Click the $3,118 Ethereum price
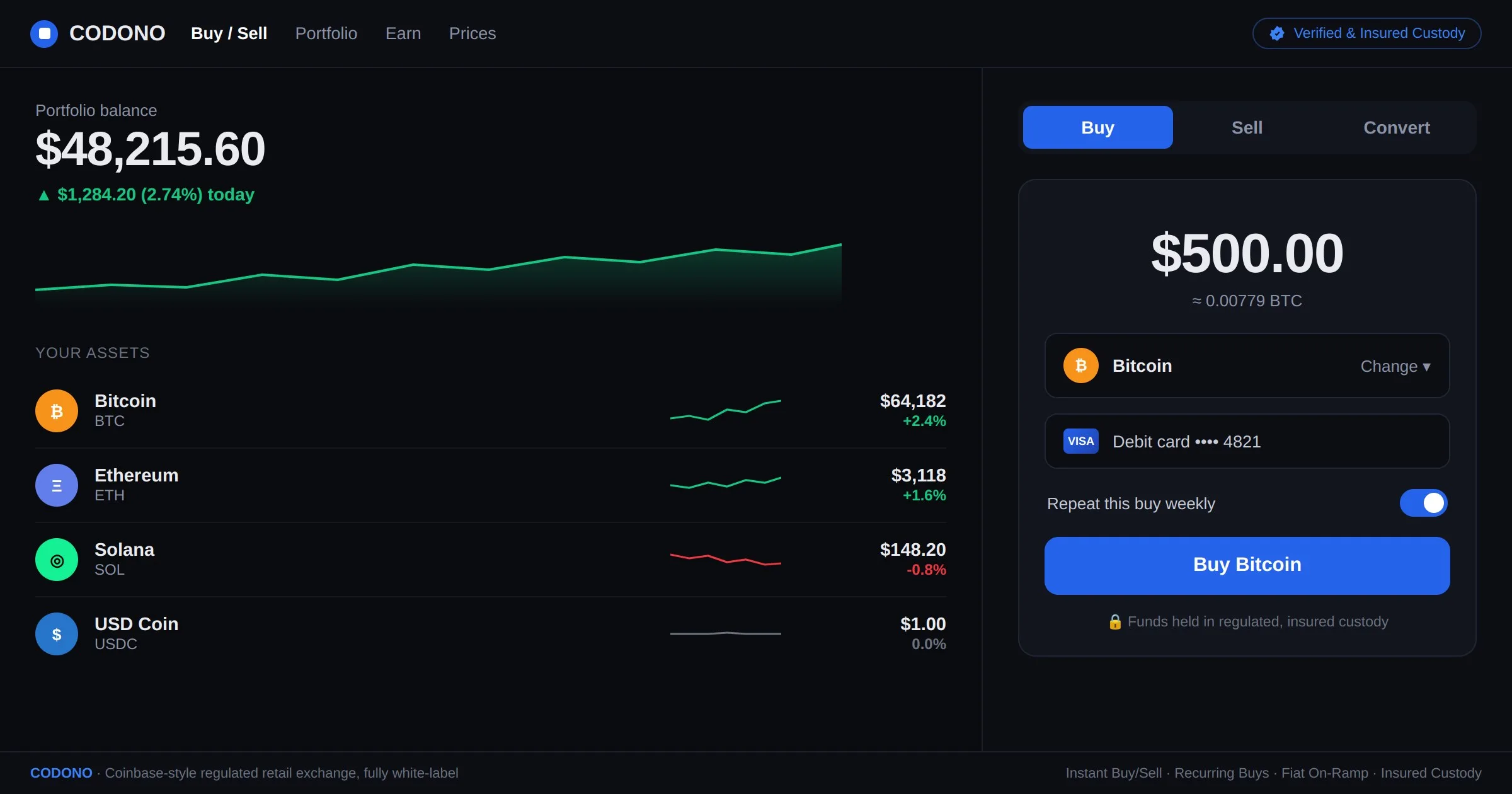1512x794 pixels. (x=919, y=475)
